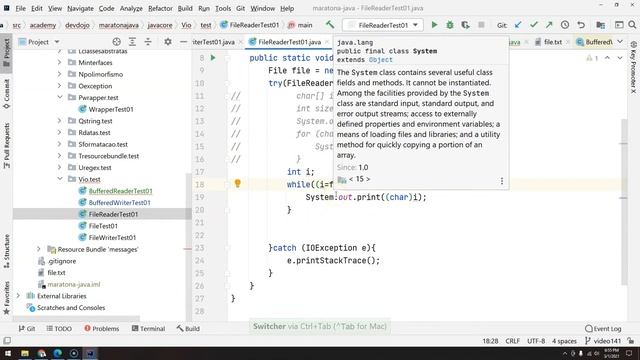
Task: Expand the Minterfaces folder
Action: [x=60, y=62]
